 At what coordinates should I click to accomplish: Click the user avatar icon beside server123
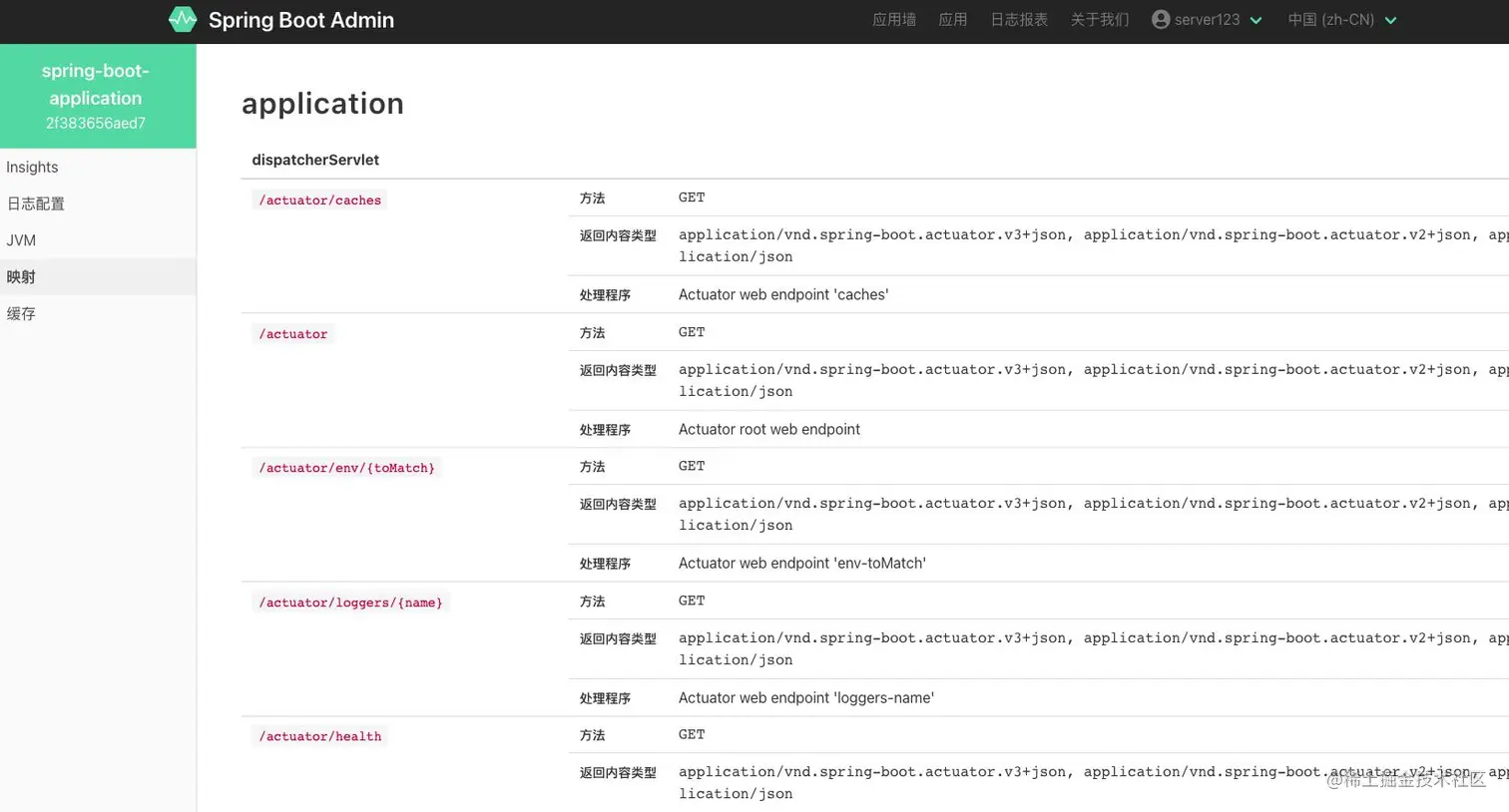(x=1160, y=19)
